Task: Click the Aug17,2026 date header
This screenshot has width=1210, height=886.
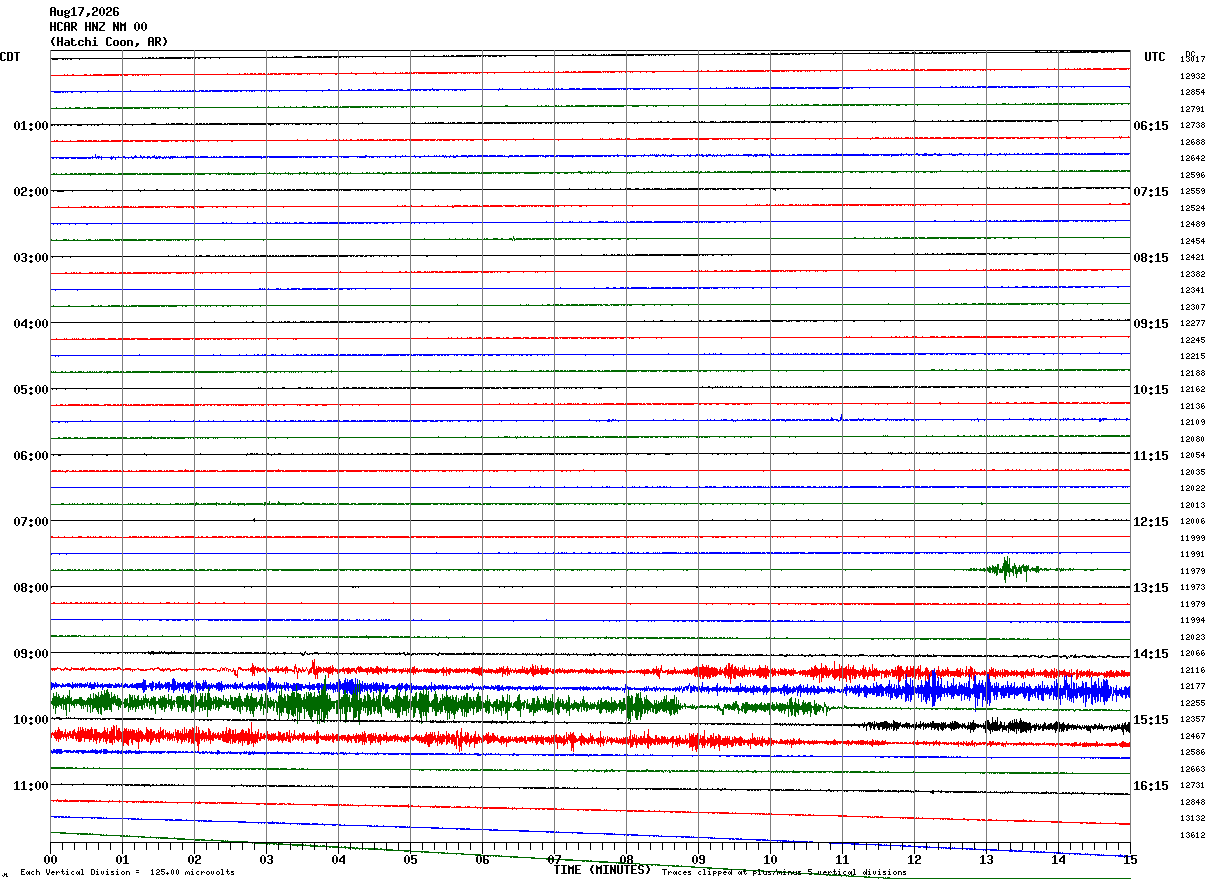Action: click(84, 12)
